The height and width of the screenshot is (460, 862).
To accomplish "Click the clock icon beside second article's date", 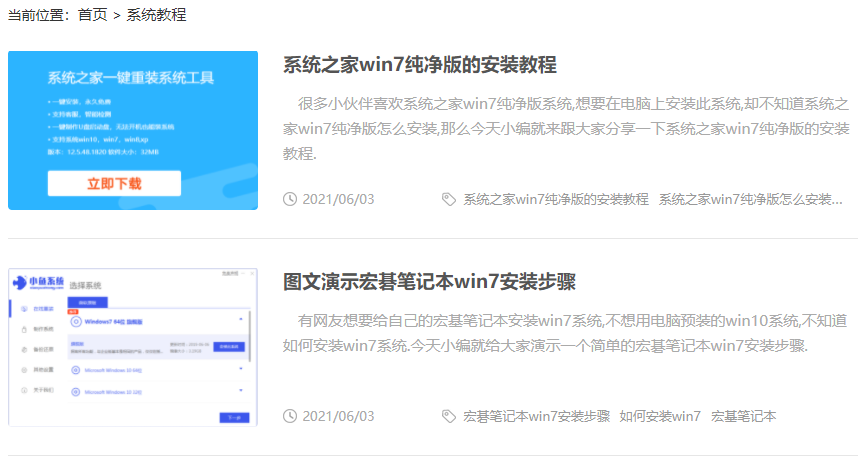I will point(290,416).
